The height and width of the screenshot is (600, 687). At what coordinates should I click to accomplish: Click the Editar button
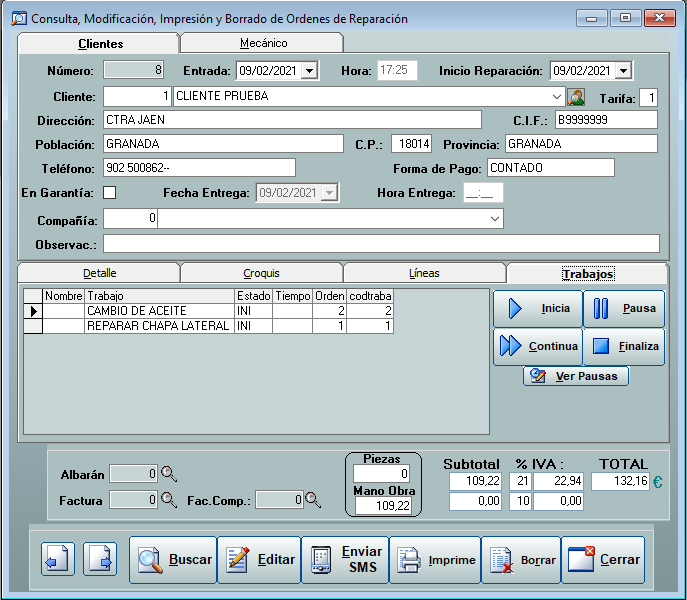point(259,560)
